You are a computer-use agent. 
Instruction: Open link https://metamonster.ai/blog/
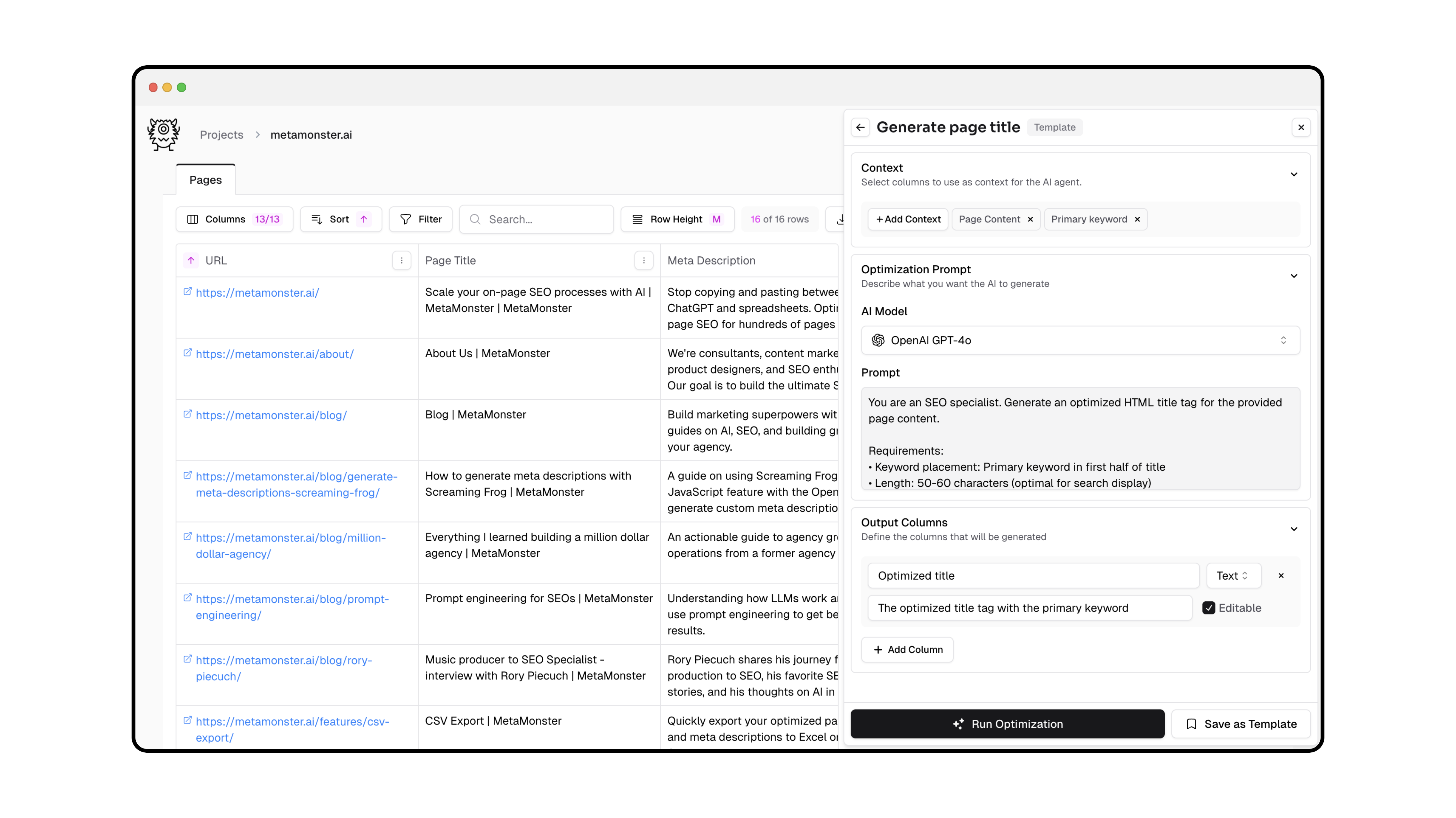pyautogui.click(x=271, y=415)
